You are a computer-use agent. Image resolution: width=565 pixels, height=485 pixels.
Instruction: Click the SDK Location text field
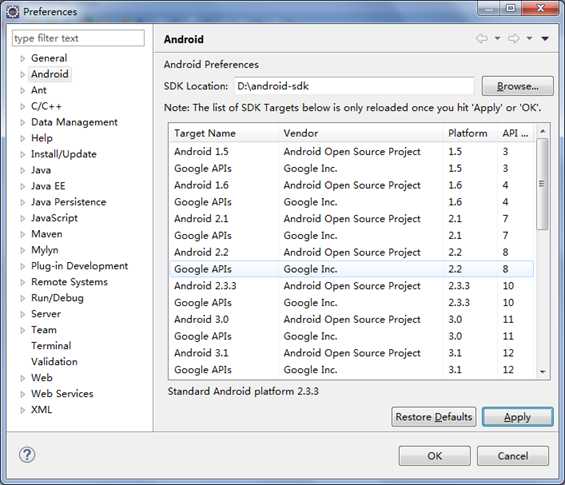click(354, 86)
